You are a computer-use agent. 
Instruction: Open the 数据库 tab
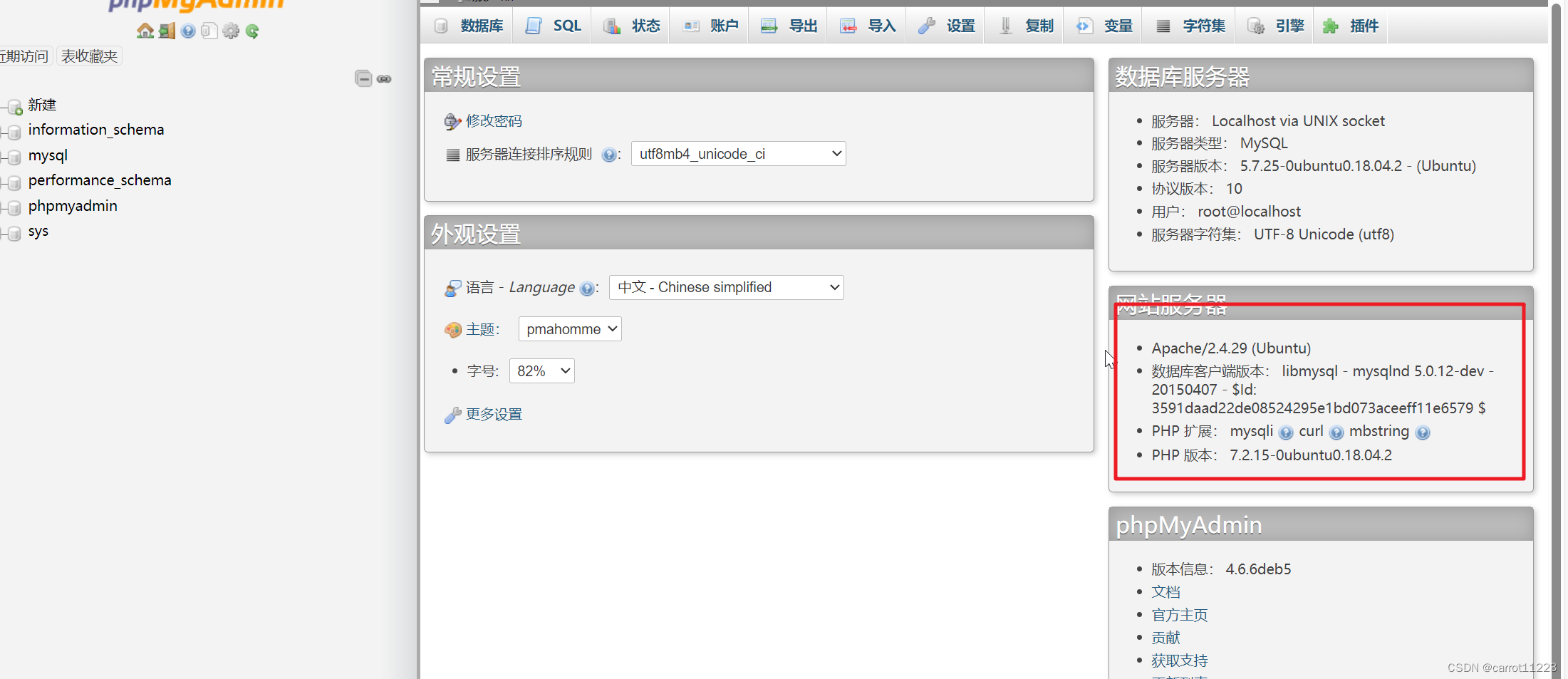[x=469, y=26]
